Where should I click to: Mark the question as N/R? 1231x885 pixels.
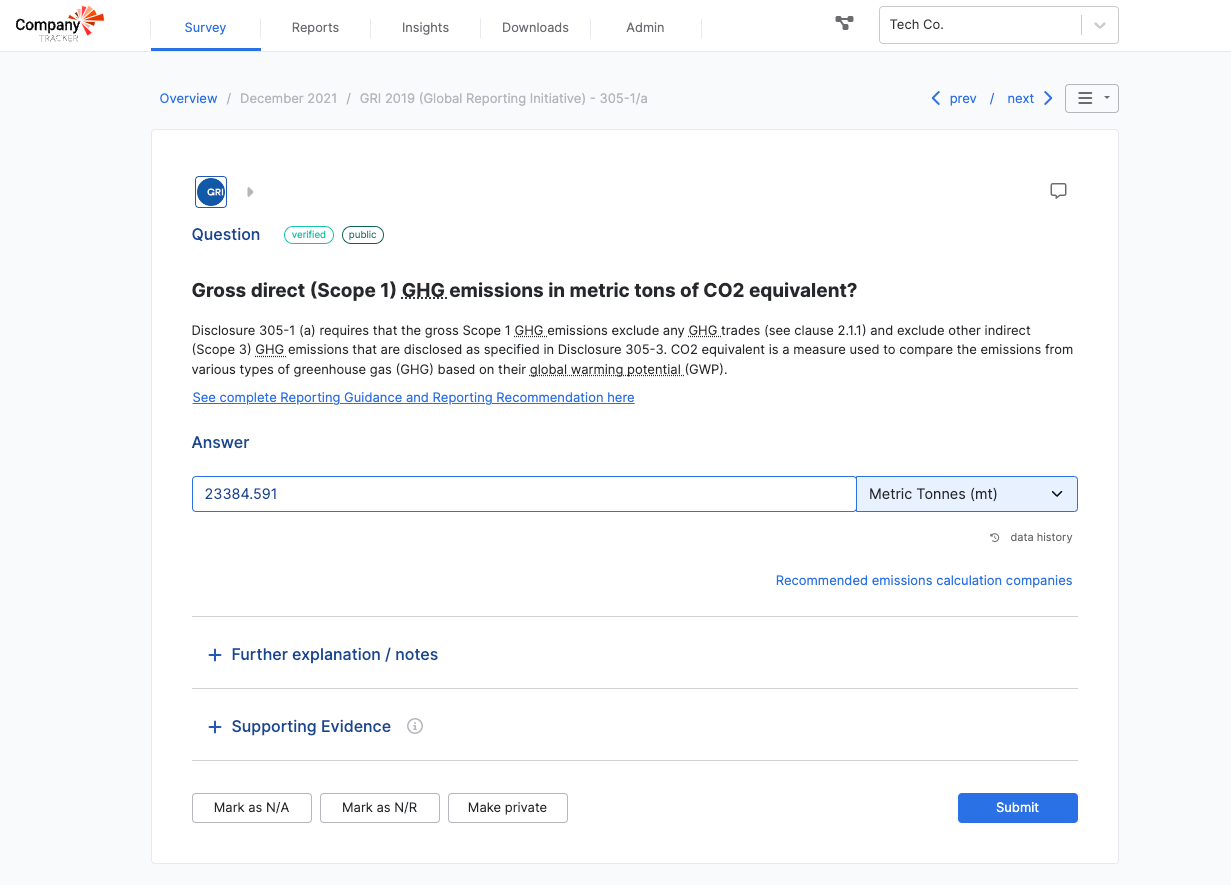(379, 807)
